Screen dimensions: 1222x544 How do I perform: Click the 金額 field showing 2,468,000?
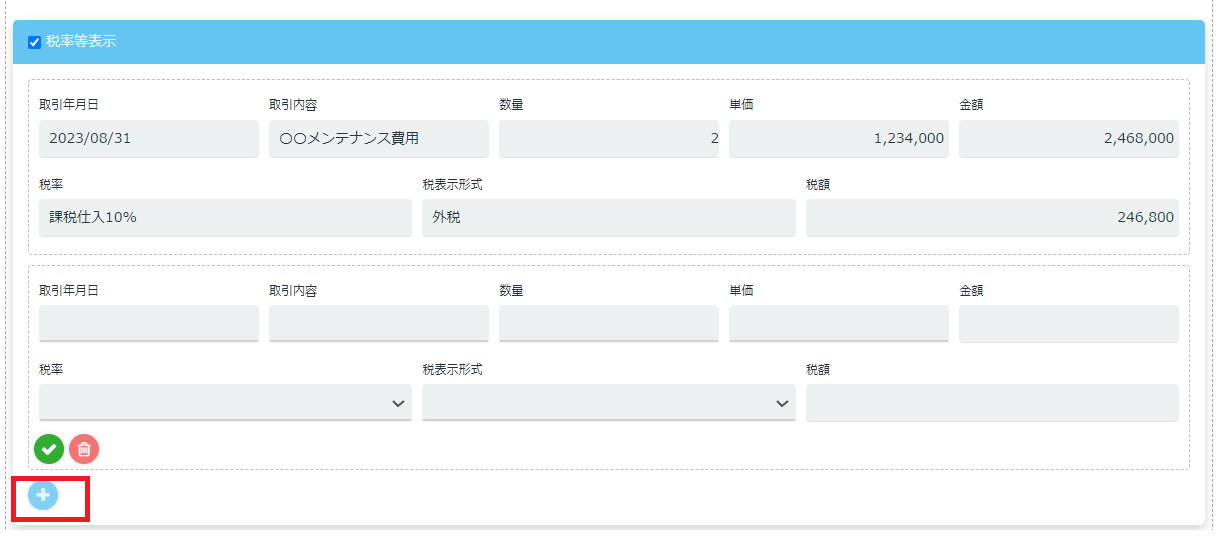[x=1069, y=139]
